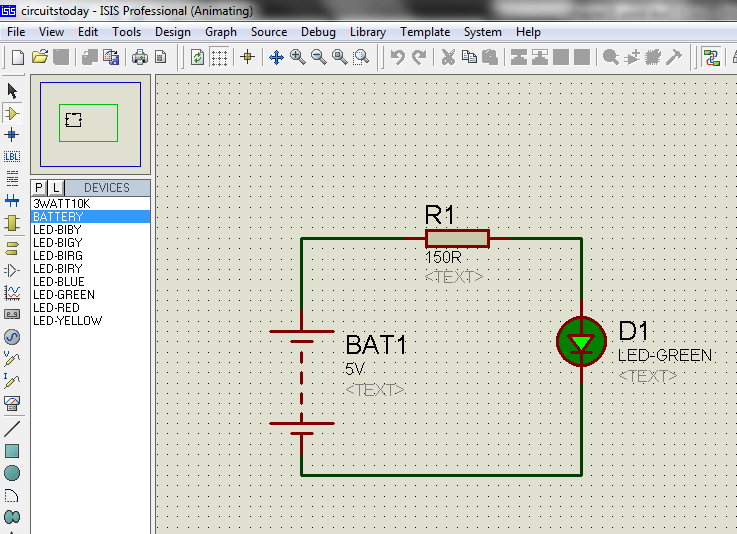Click the Cut scissors icon
Viewport: 737px width, 534px height.
448,57
